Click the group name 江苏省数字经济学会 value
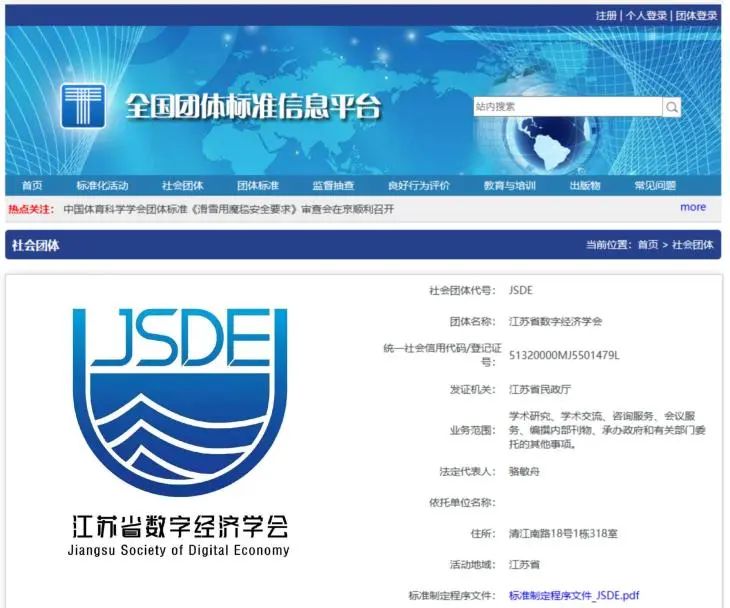Image resolution: width=730 pixels, height=608 pixels. (x=555, y=322)
